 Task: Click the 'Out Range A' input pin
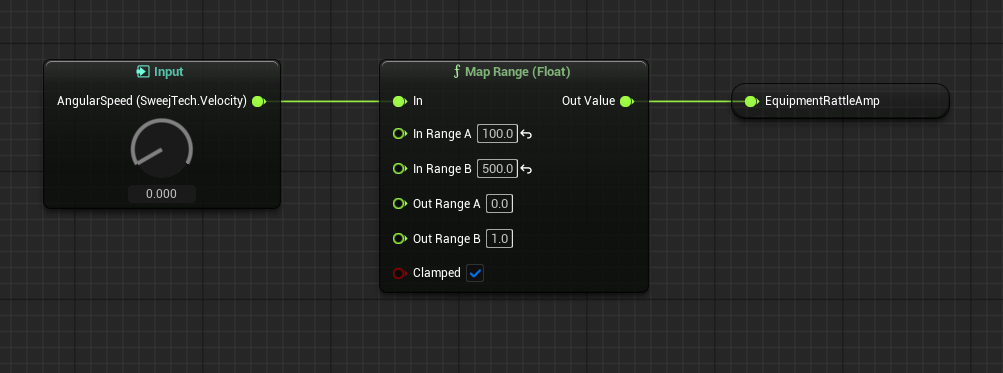coord(400,203)
